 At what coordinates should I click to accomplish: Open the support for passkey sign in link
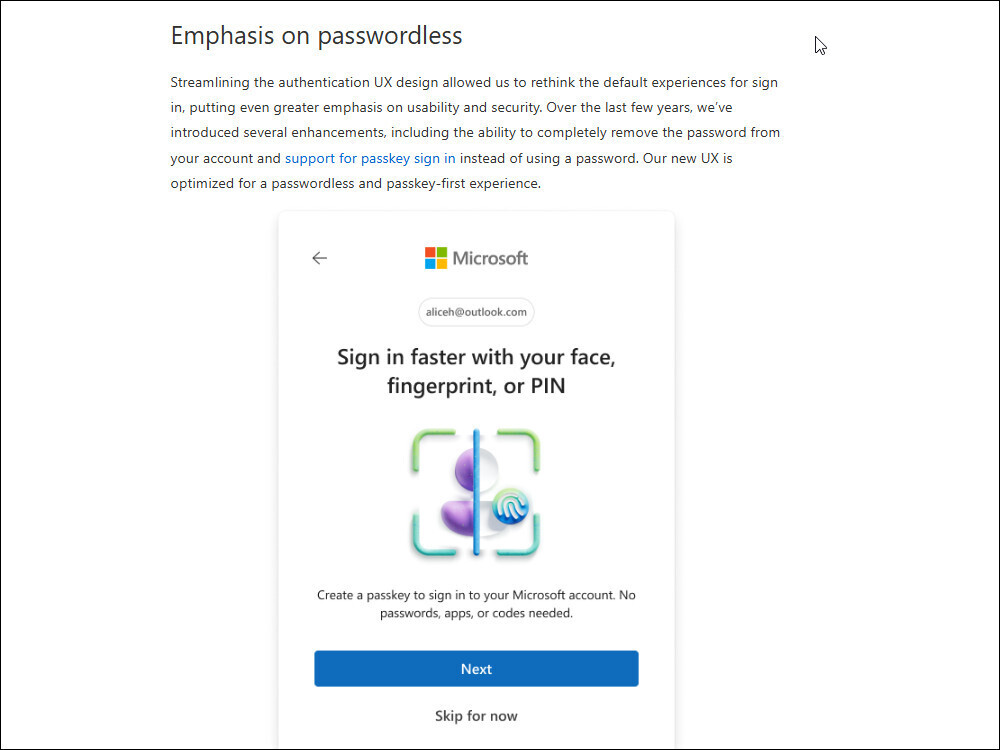[x=370, y=158]
